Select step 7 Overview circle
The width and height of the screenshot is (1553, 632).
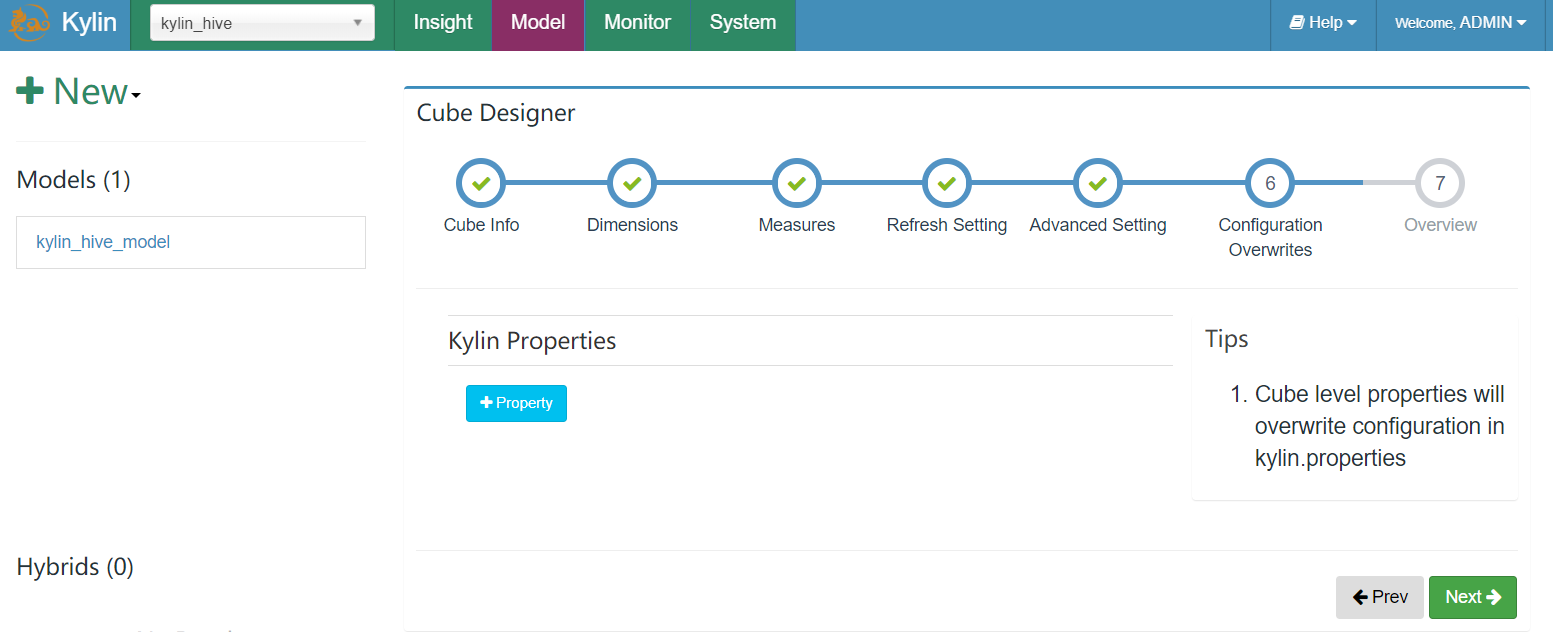point(1440,184)
